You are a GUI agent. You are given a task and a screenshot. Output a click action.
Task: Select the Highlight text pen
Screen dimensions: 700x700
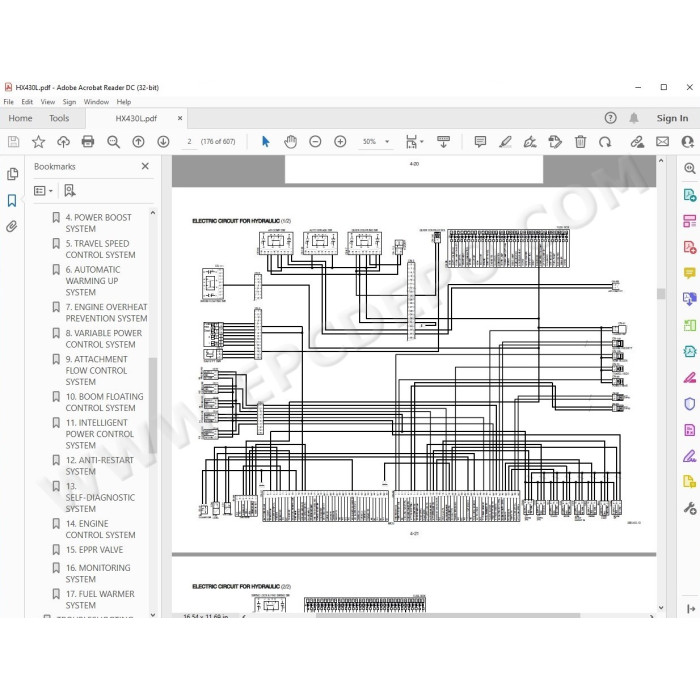click(505, 142)
